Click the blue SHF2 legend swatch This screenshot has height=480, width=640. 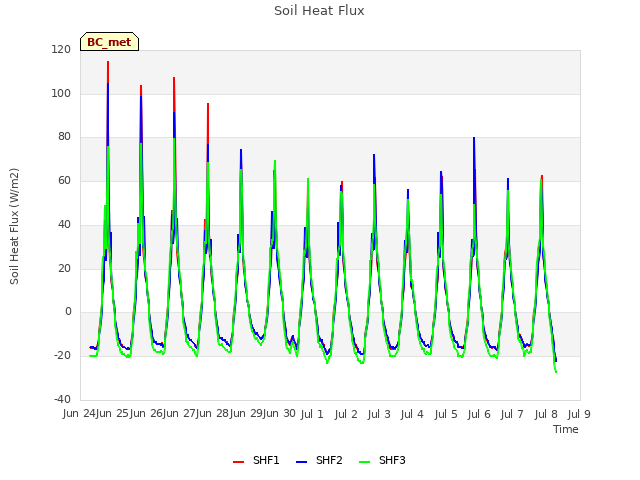tap(301, 462)
